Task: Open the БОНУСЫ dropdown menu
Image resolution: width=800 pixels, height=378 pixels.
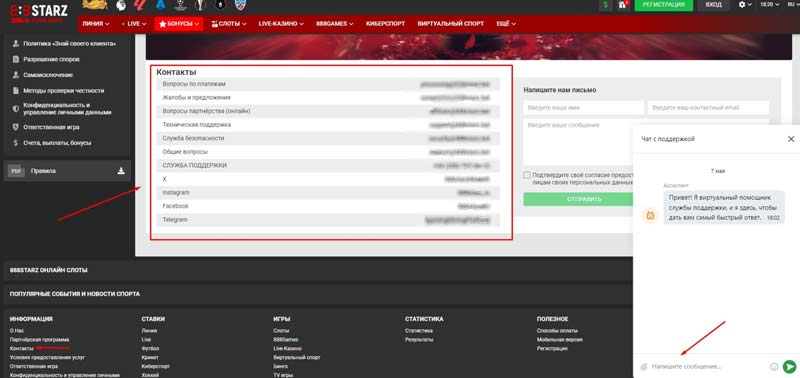Action: pos(179,23)
